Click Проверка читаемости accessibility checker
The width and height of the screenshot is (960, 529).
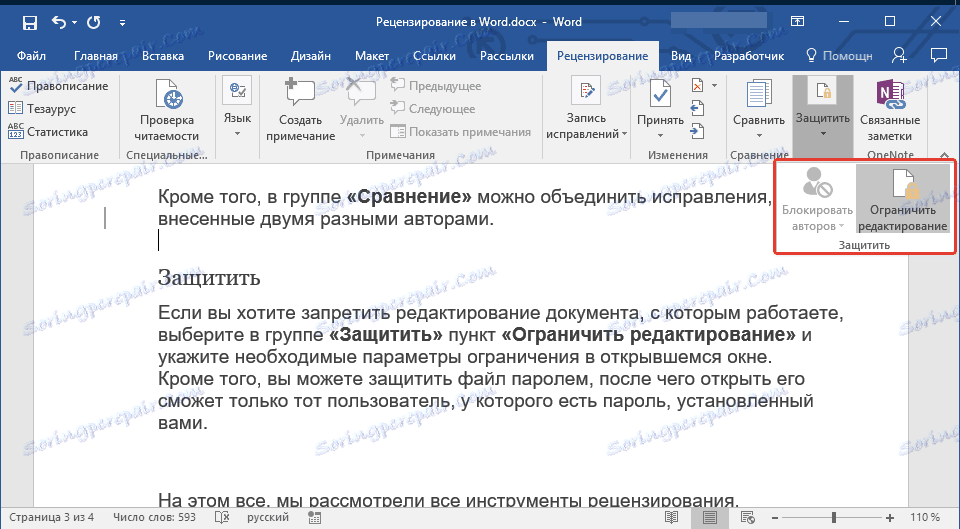[x=167, y=110]
